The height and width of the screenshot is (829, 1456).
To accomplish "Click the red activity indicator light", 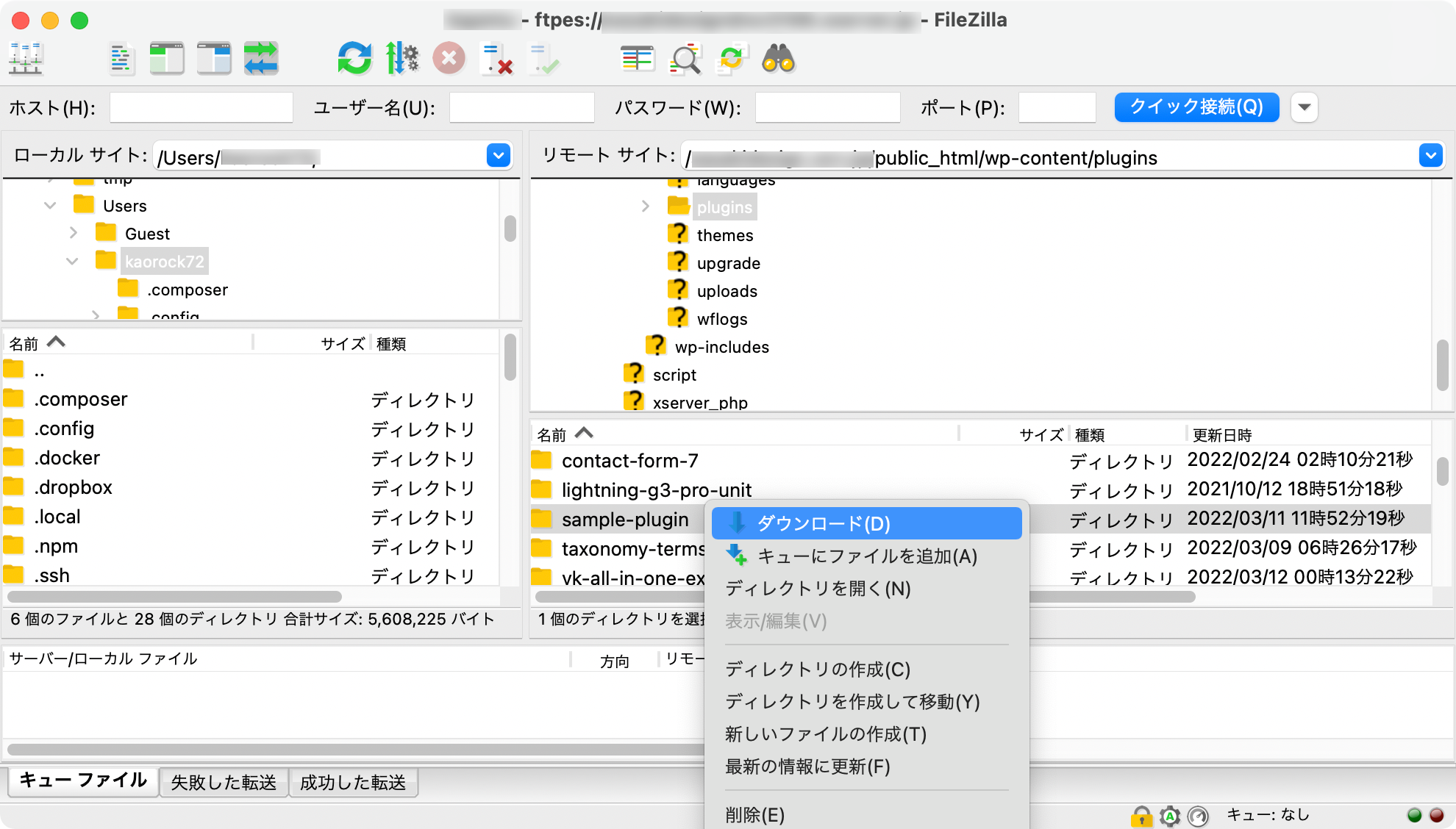I will click(x=1436, y=815).
